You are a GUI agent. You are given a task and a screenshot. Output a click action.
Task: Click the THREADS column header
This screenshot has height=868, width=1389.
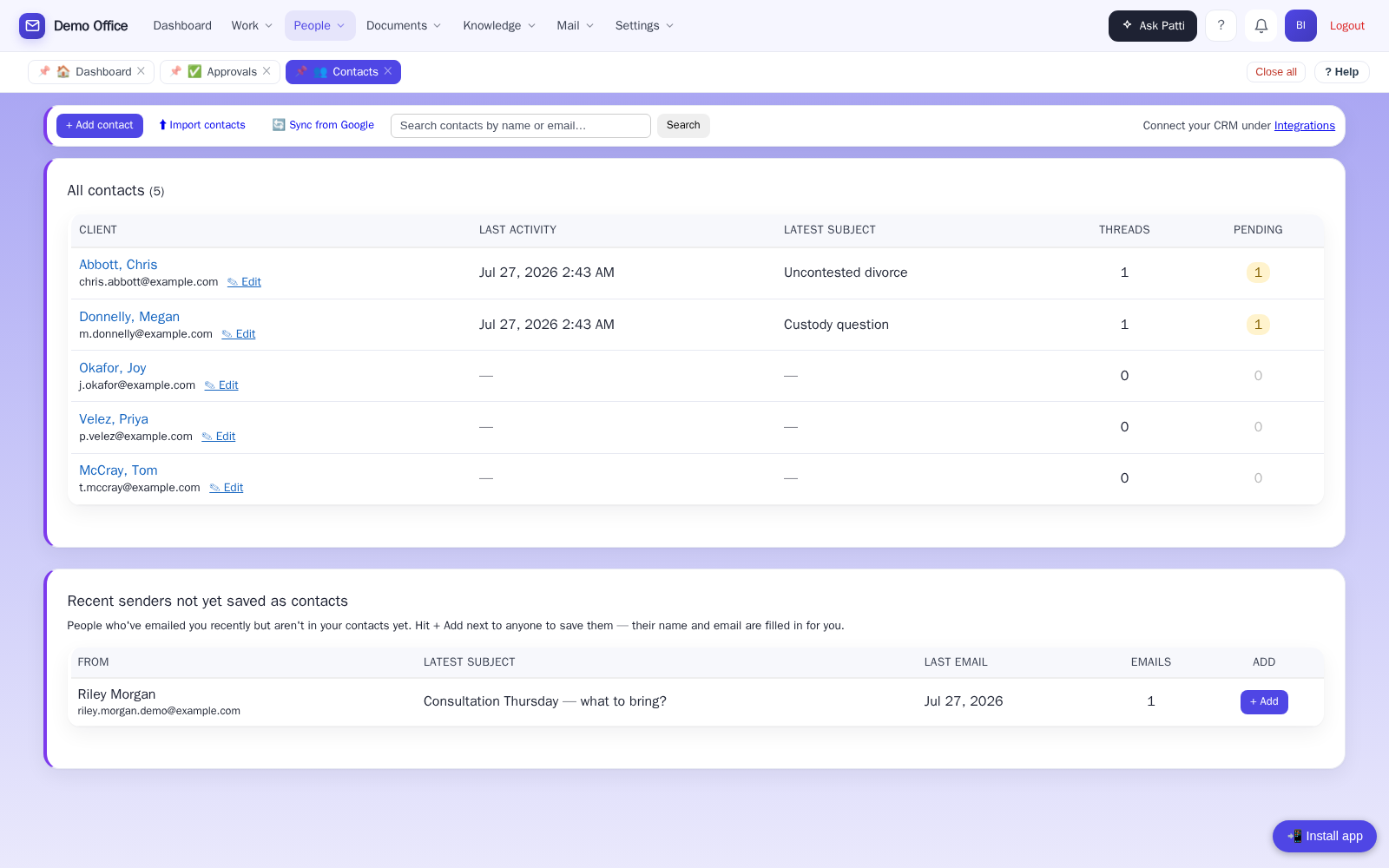[1124, 230]
